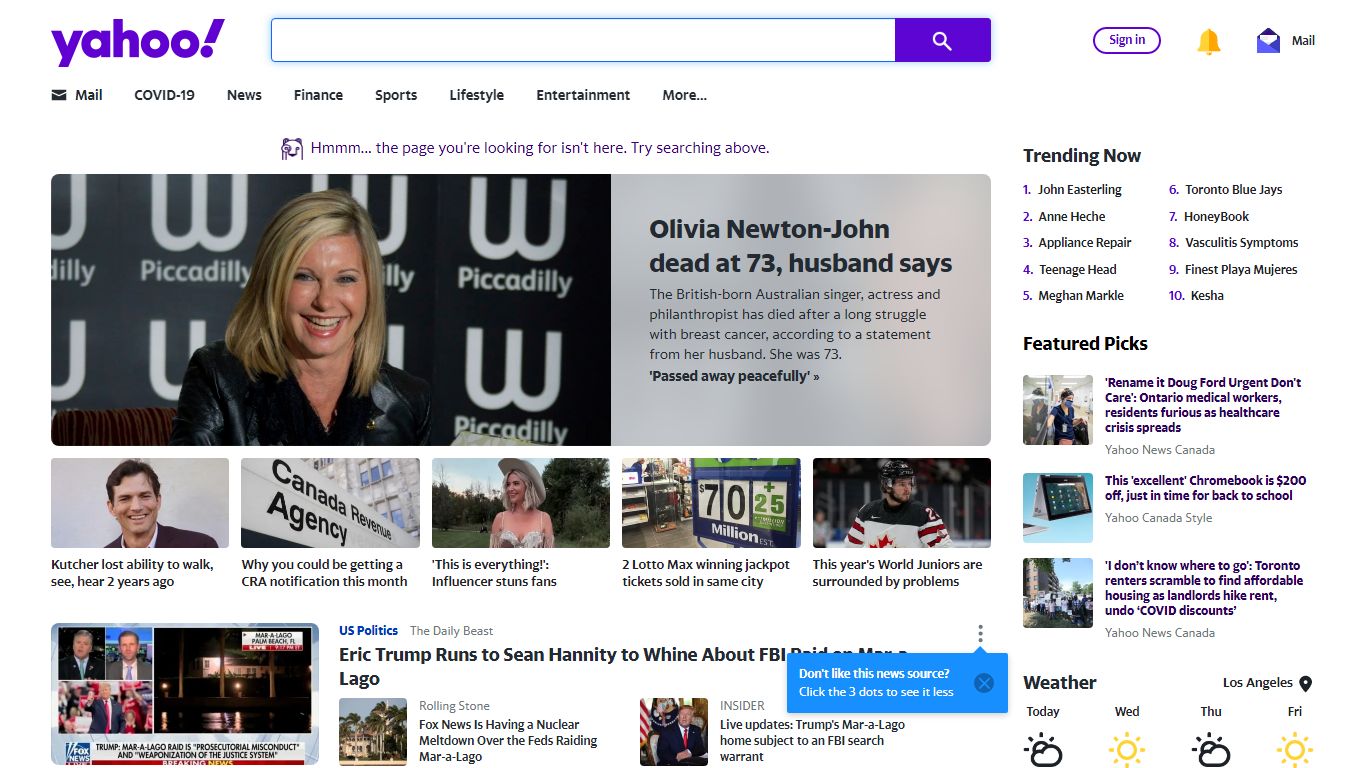Select trending topic Finest Playa Mujeres
Screen dimensions: 1366x768
point(1241,270)
